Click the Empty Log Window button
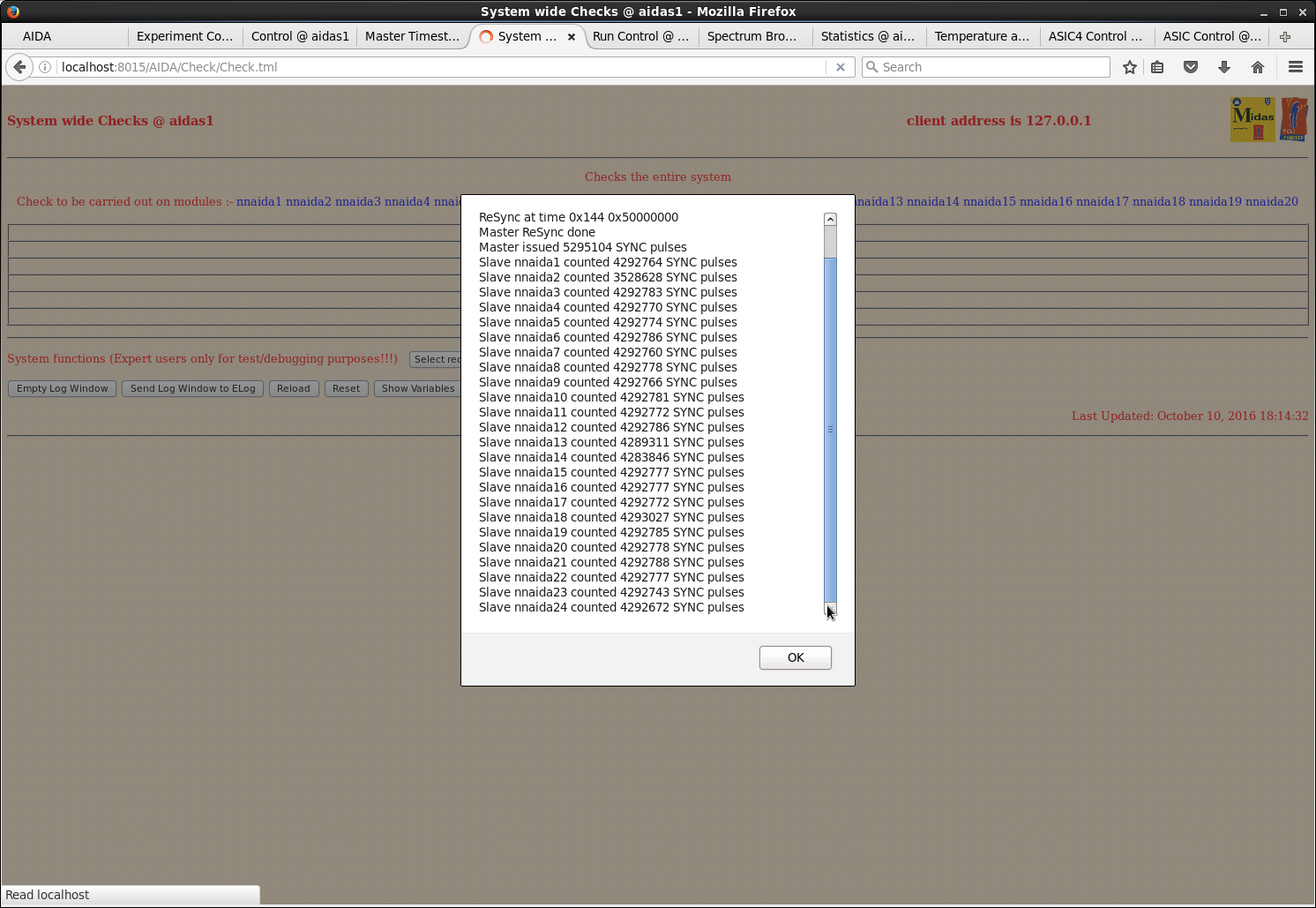1316x908 pixels. click(x=63, y=388)
